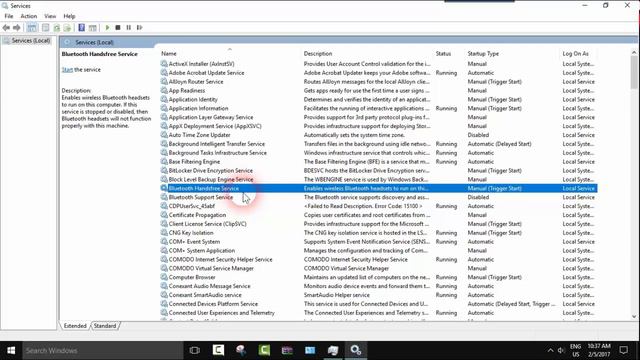Open the Services gear icon in taskbar

coord(356,350)
